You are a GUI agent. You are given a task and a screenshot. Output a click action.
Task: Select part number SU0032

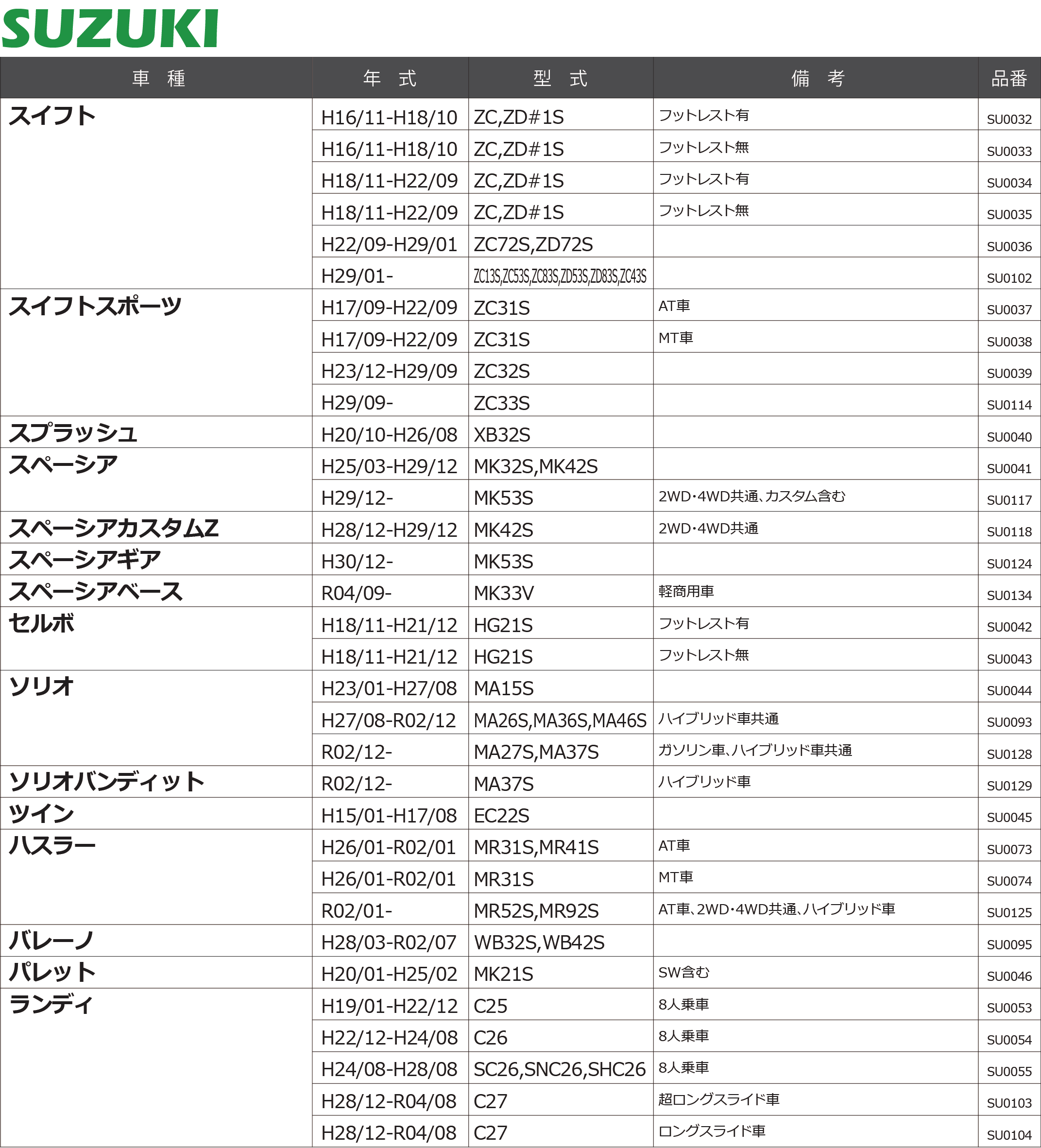pyautogui.click(x=1008, y=120)
